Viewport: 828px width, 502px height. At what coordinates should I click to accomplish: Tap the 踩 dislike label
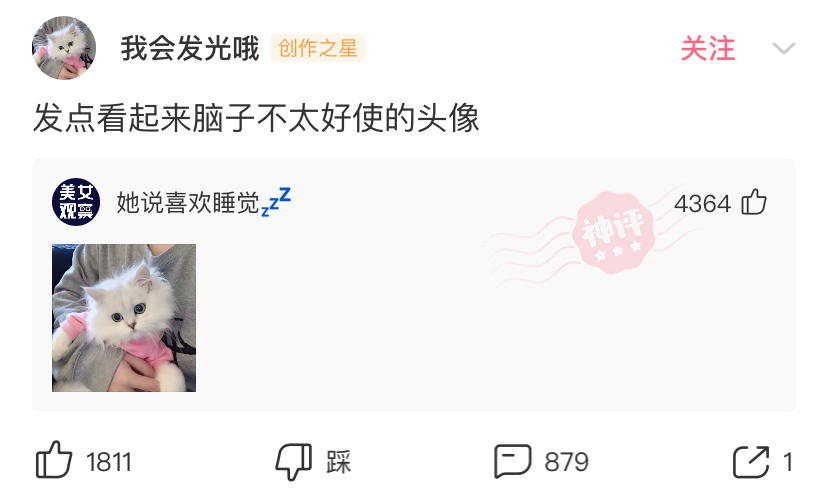(x=338, y=462)
